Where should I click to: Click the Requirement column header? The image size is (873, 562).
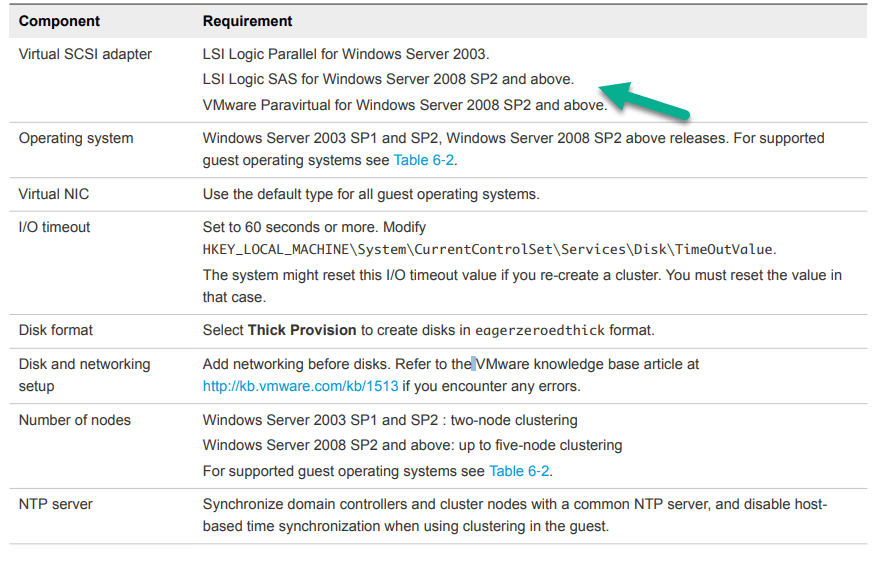[x=248, y=20]
